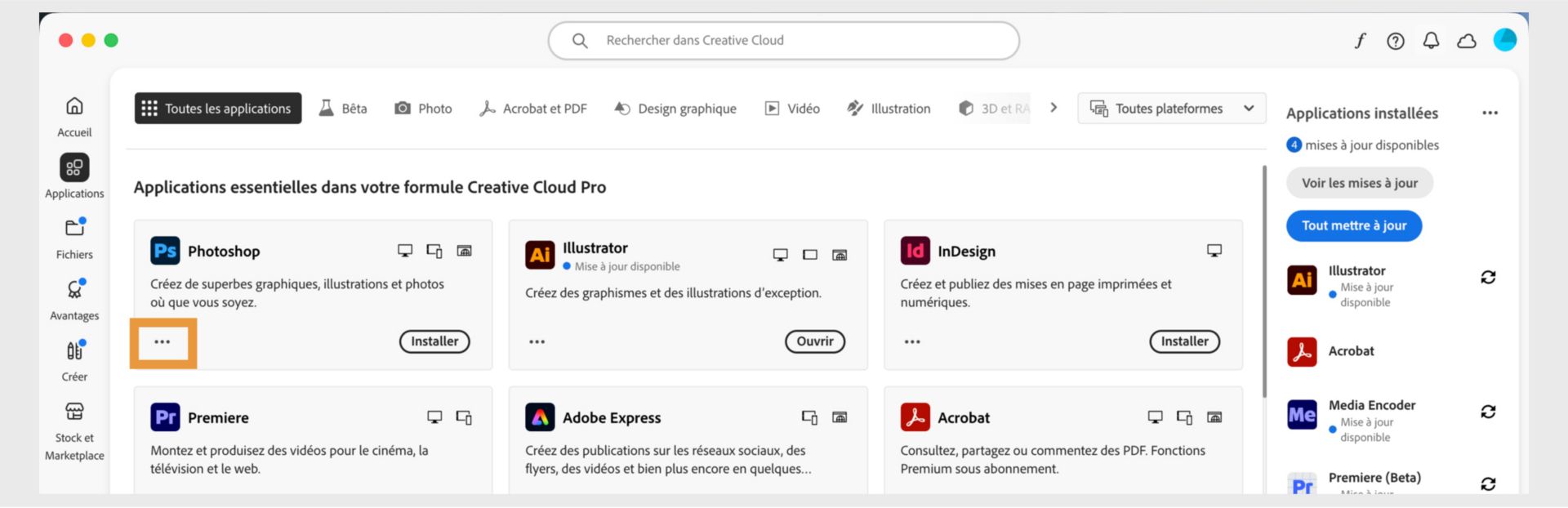The width and height of the screenshot is (1568, 508).
Task: Click the Acrobat icon in installed apps
Action: 1302,351
